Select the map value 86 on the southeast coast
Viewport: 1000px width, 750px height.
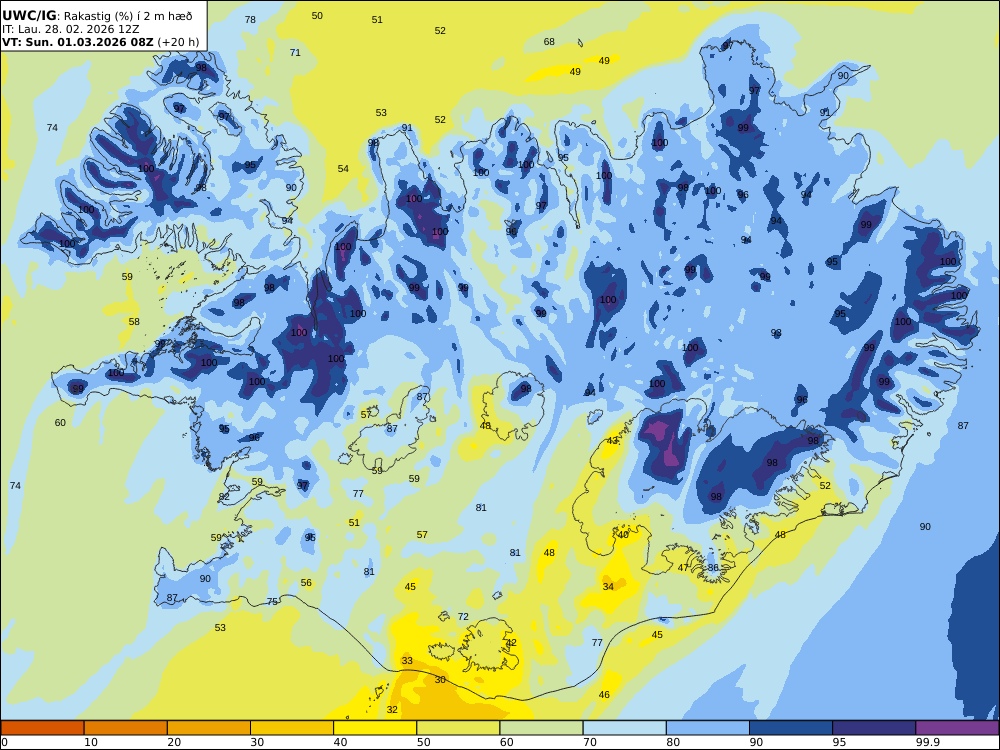pyautogui.click(x=713, y=568)
